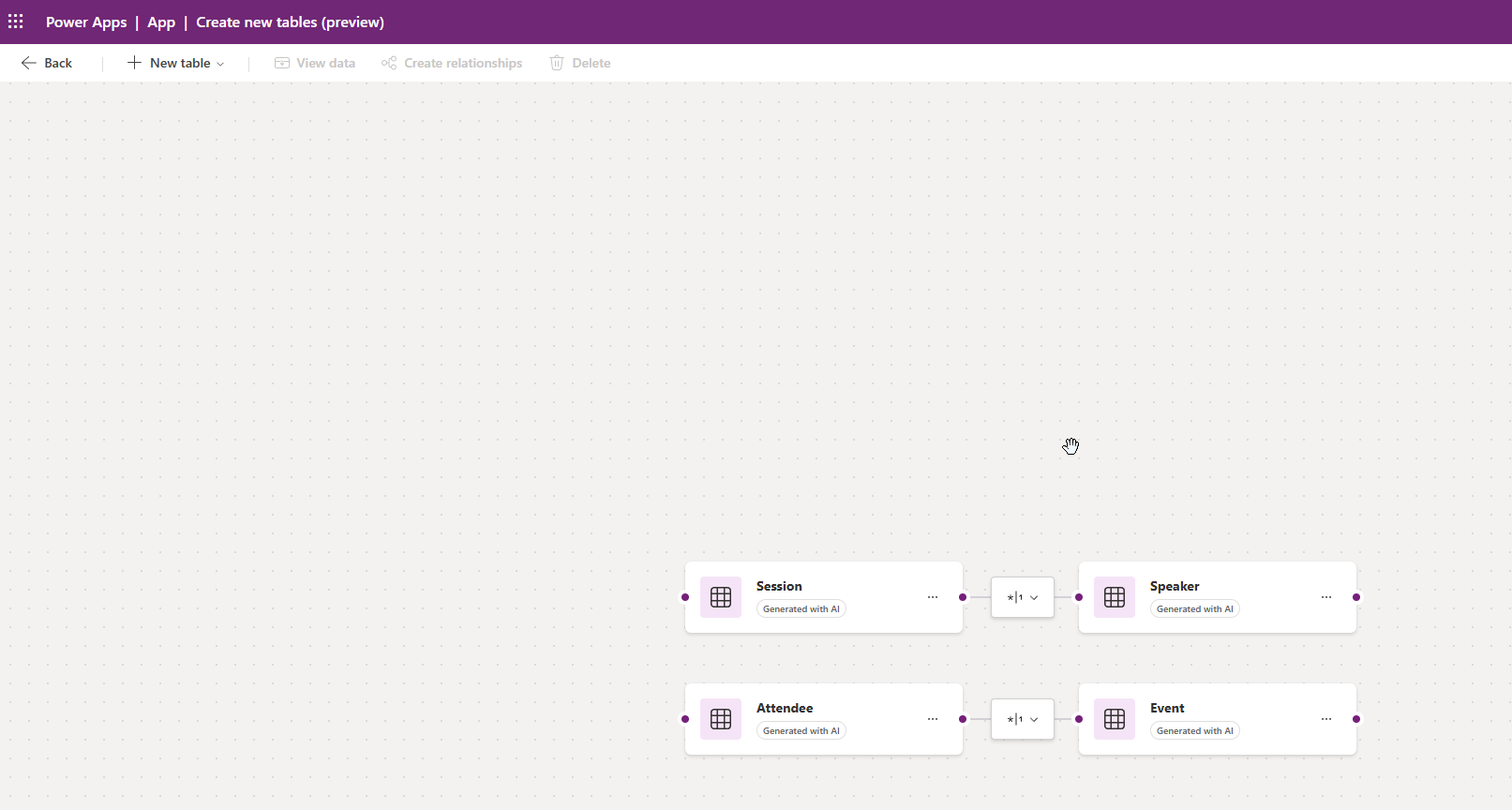Screen dimensions: 1512x810
Task: Click the Delete trash button
Action: tap(580, 63)
